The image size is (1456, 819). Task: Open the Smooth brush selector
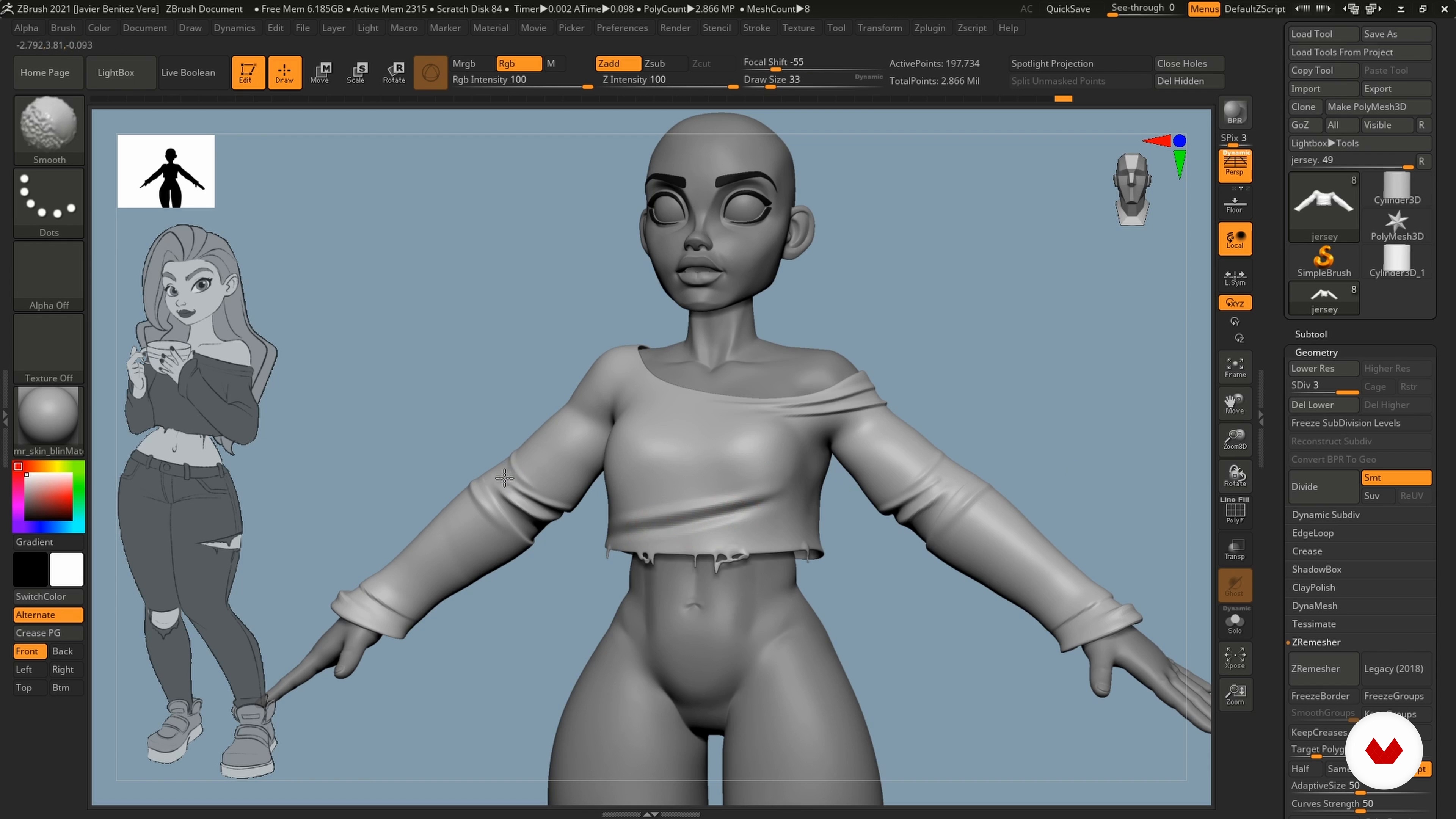[x=49, y=130]
